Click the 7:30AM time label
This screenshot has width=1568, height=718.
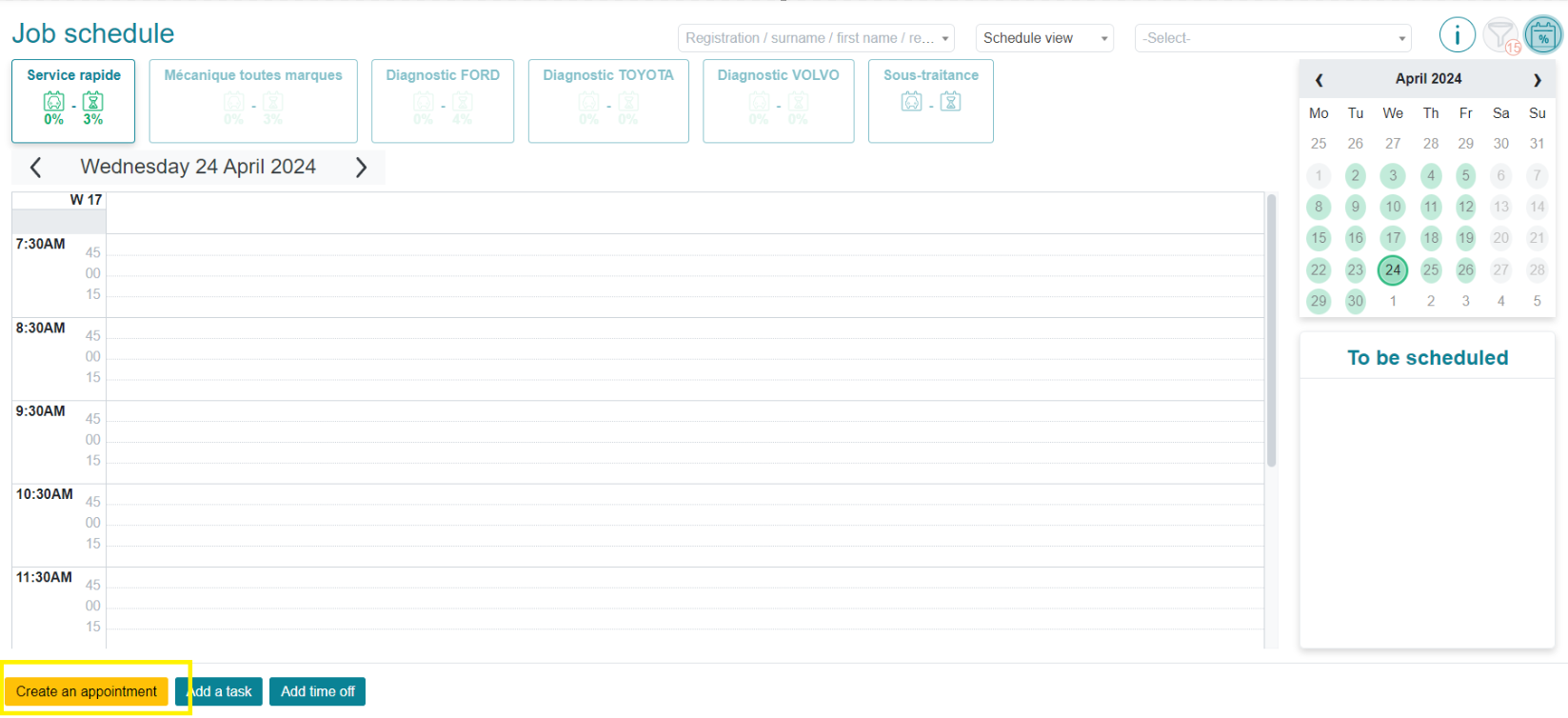[41, 244]
